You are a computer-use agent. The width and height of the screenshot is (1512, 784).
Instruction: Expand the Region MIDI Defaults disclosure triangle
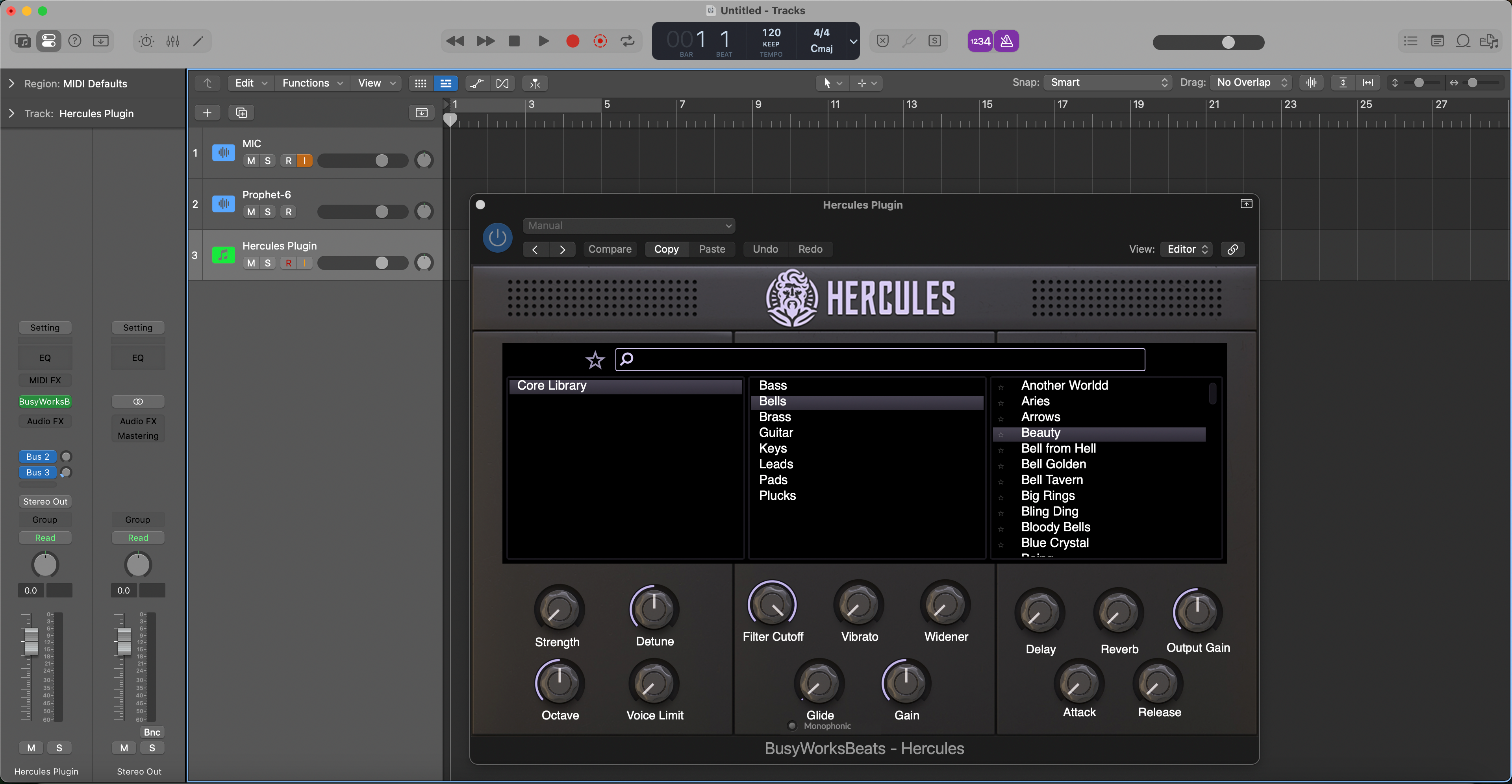coord(12,84)
